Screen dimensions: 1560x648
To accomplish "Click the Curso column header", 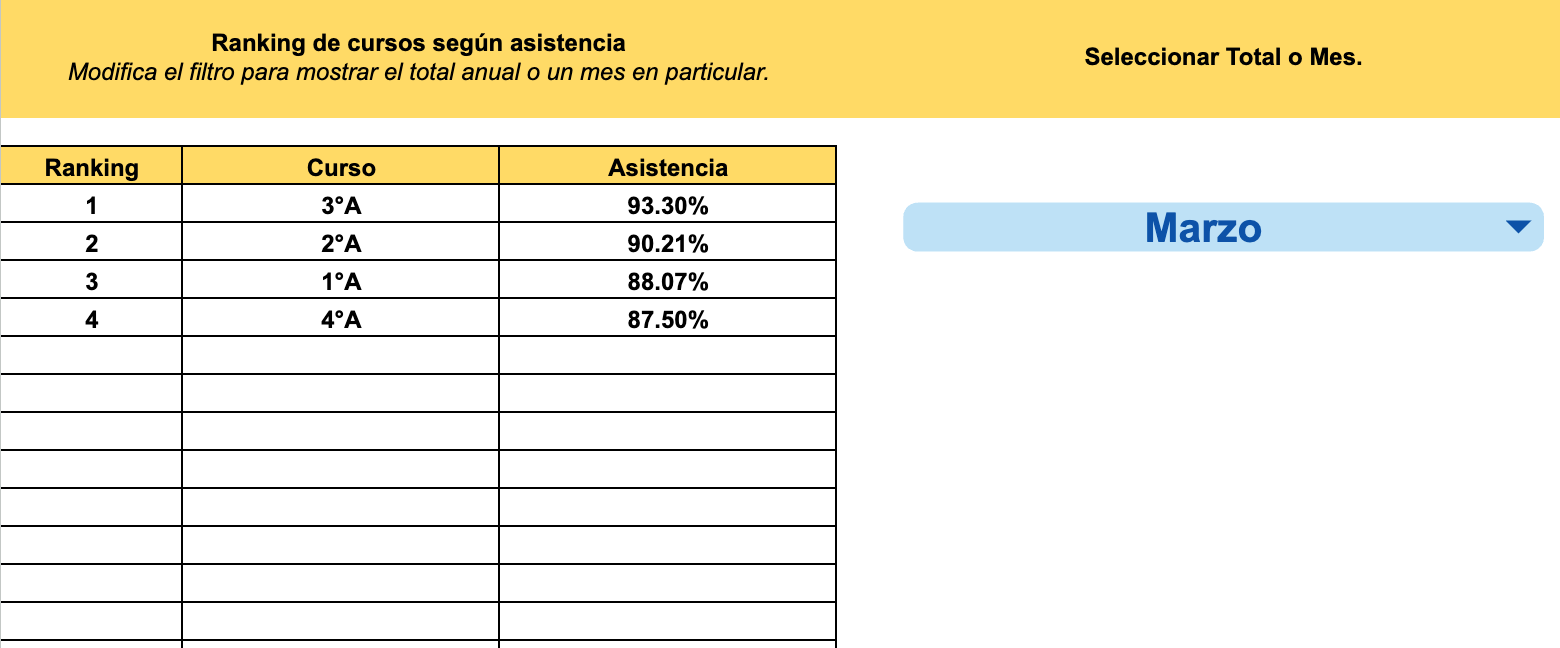I will (x=341, y=167).
